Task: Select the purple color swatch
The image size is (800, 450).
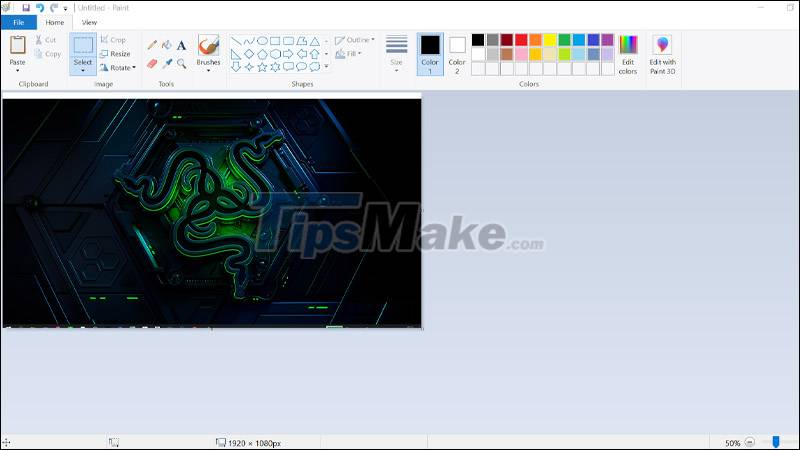Action: 607,40
